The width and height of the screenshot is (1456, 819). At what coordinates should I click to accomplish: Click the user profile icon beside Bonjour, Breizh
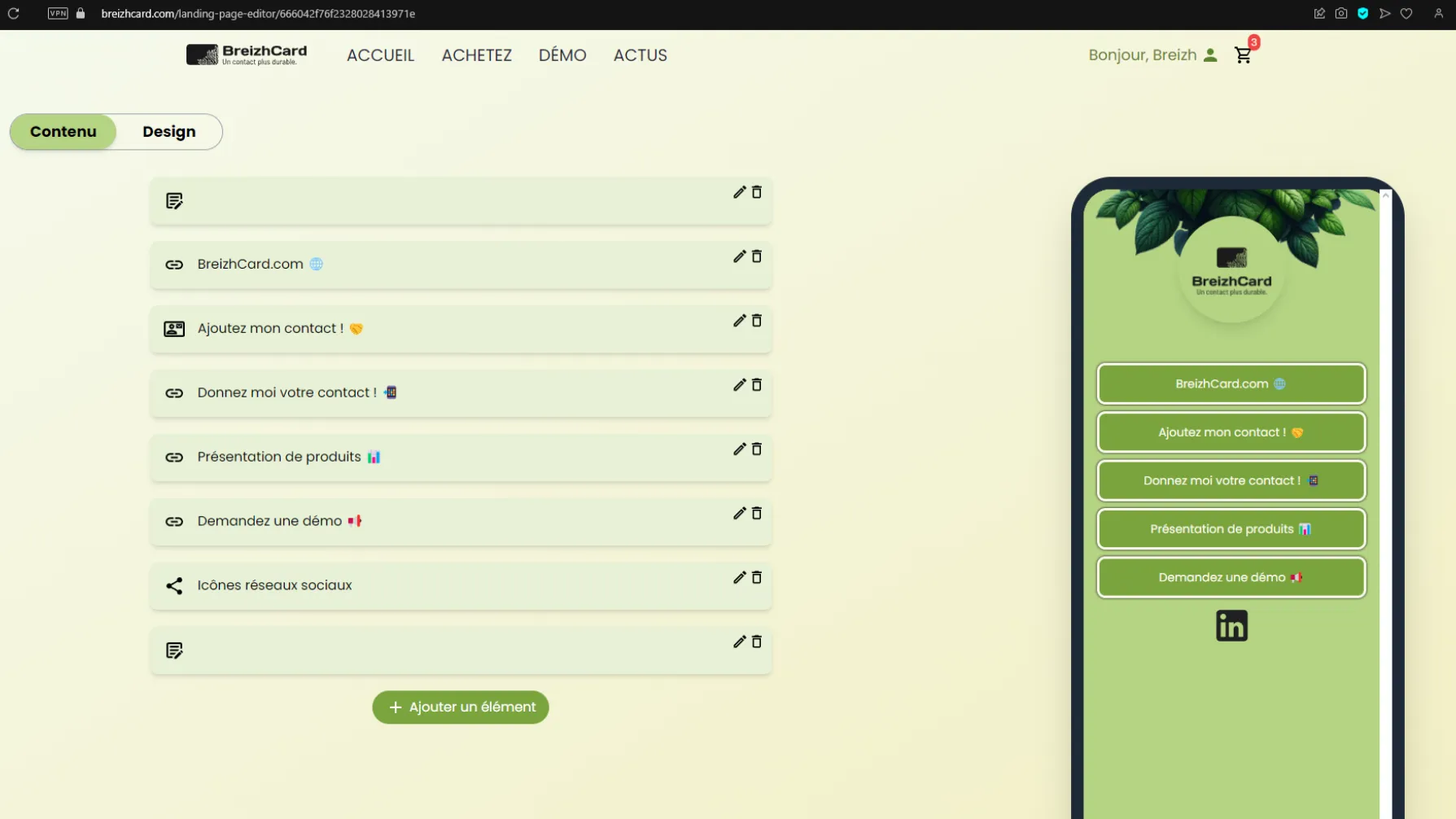[x=1210, y=55]
